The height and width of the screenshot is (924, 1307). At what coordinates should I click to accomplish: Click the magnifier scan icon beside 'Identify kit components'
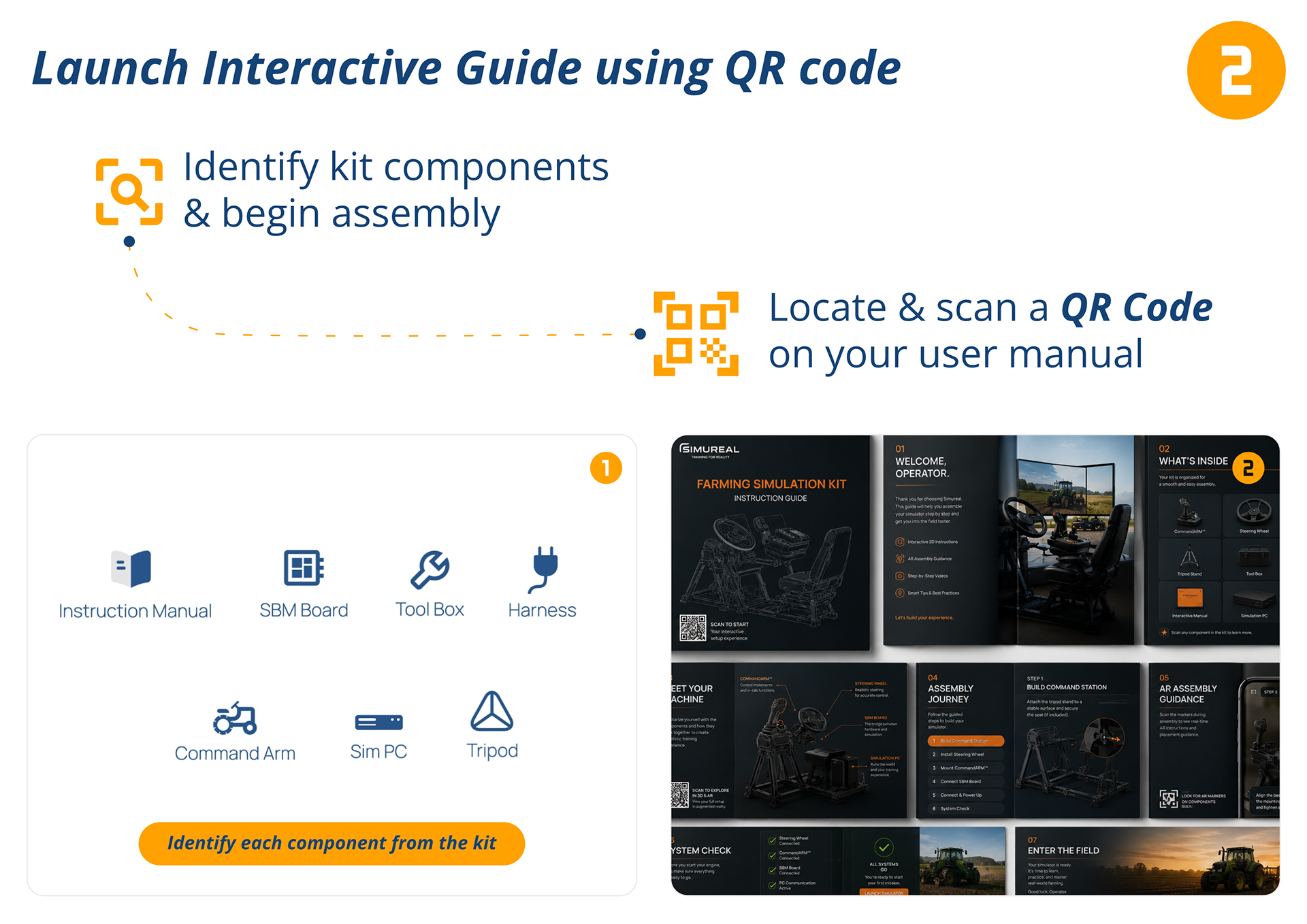tap(129, 192)
